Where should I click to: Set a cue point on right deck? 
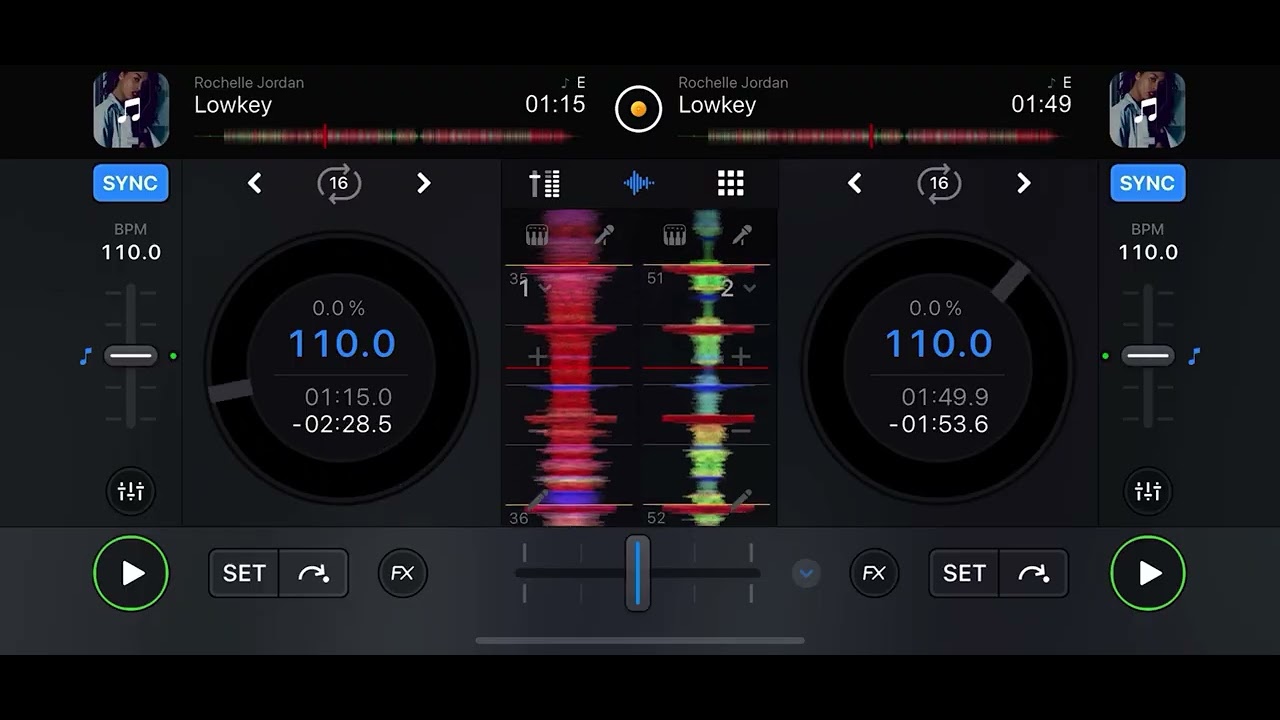point(964,573)
